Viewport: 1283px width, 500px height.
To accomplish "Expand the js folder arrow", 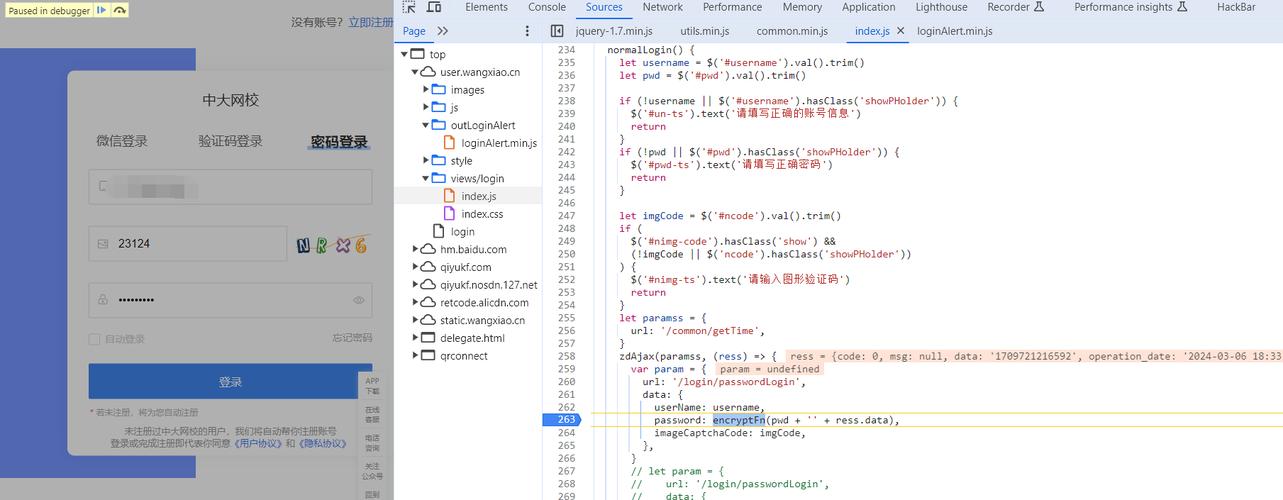I will (426, 108).
